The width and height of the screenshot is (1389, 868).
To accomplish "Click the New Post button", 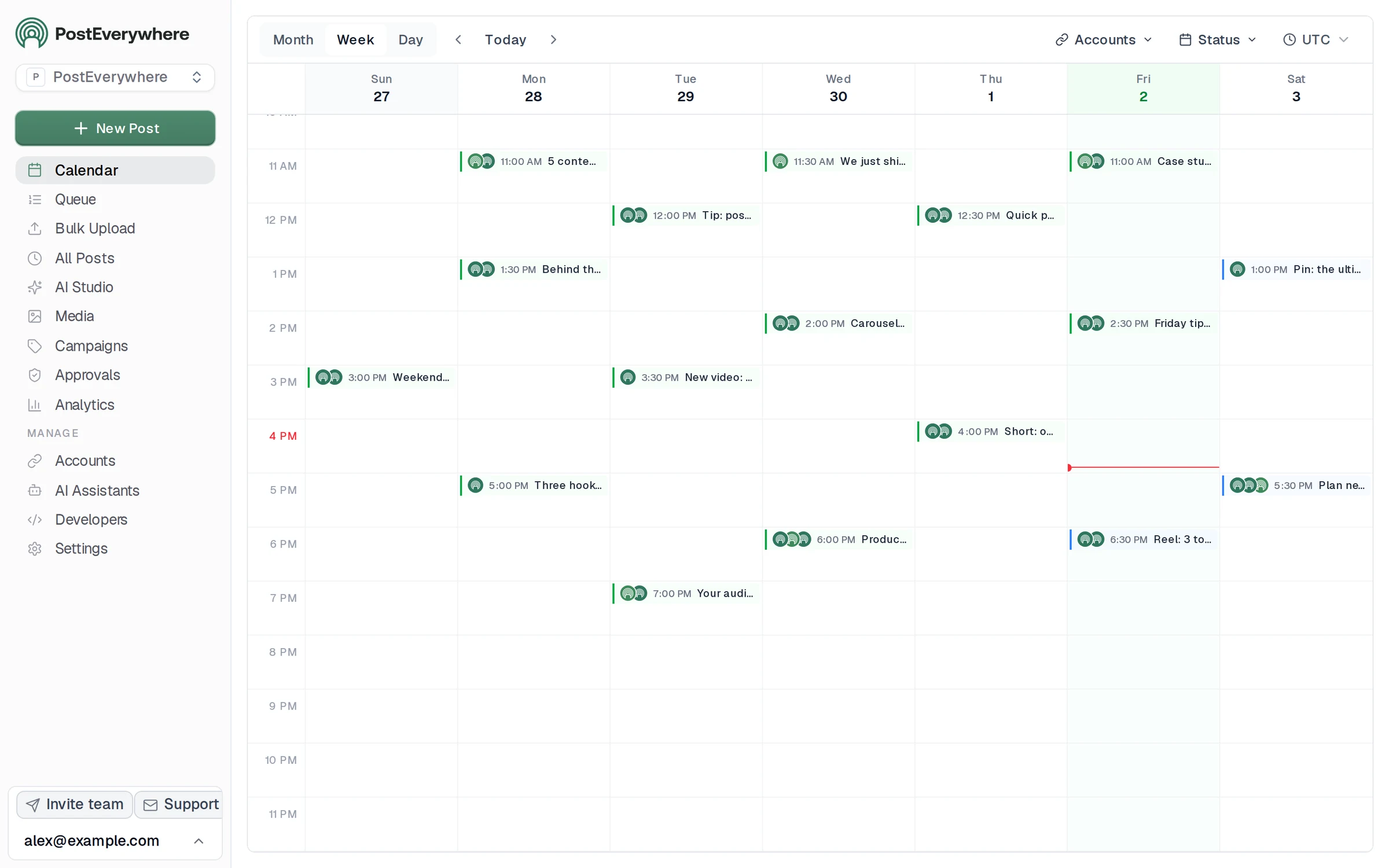I will pyautogui.click(x=115, y=128).
